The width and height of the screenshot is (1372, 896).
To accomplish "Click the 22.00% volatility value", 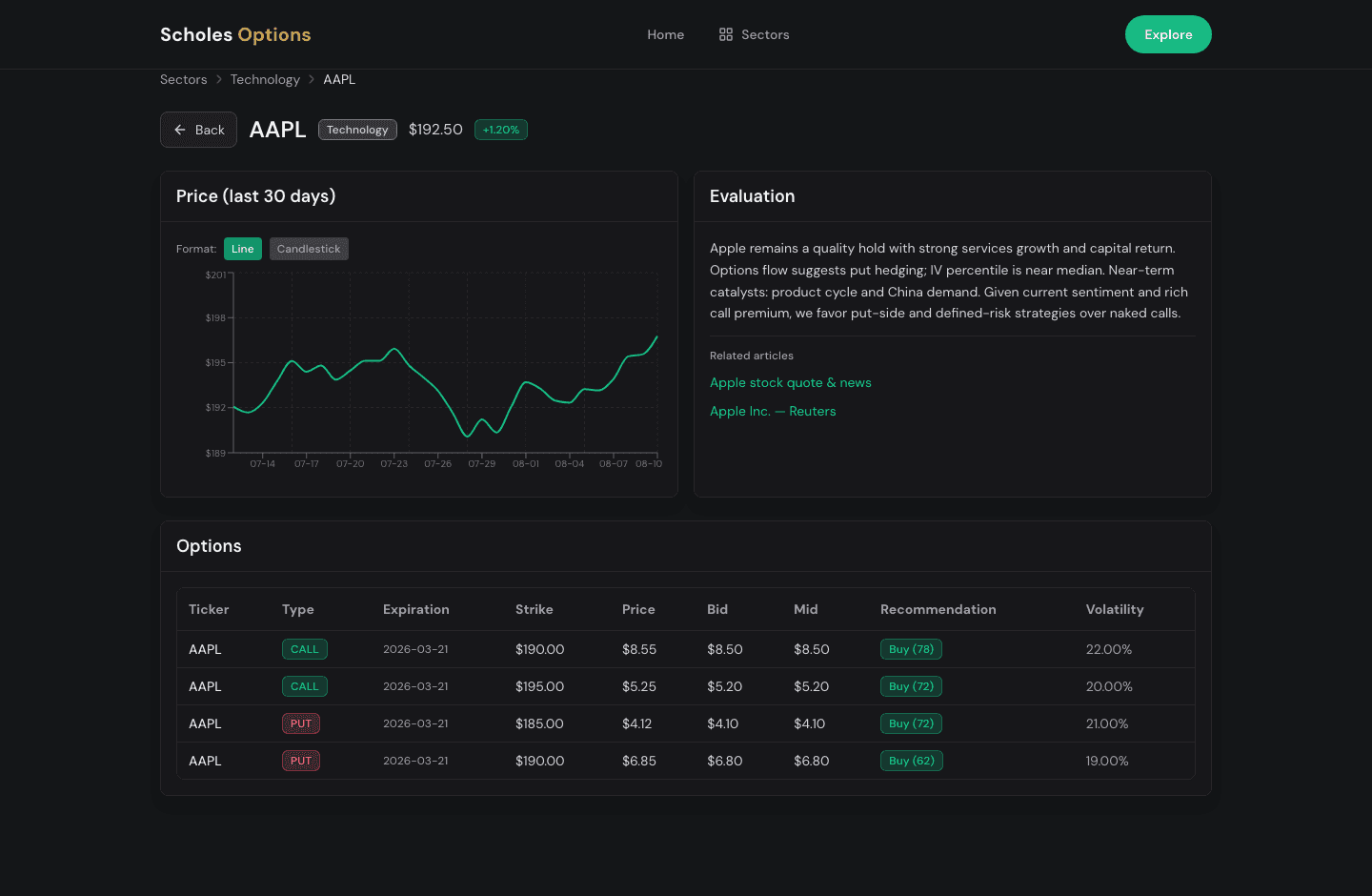I will coord(1109,649).
